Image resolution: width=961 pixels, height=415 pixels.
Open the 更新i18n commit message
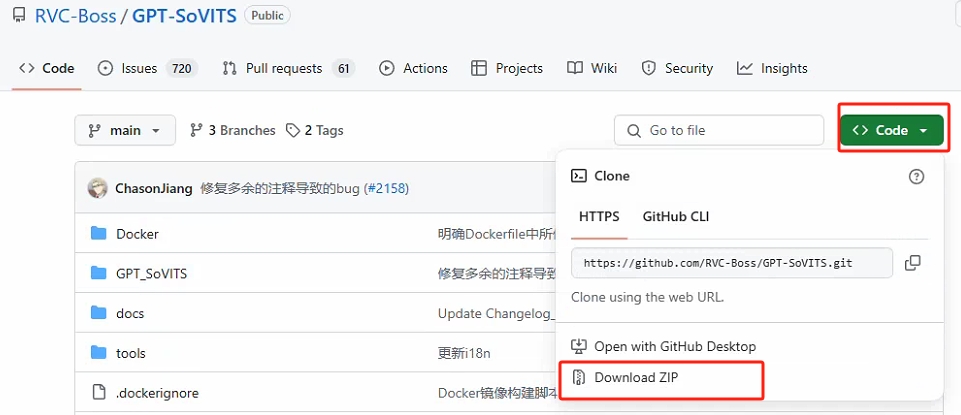tap(464, 353)
